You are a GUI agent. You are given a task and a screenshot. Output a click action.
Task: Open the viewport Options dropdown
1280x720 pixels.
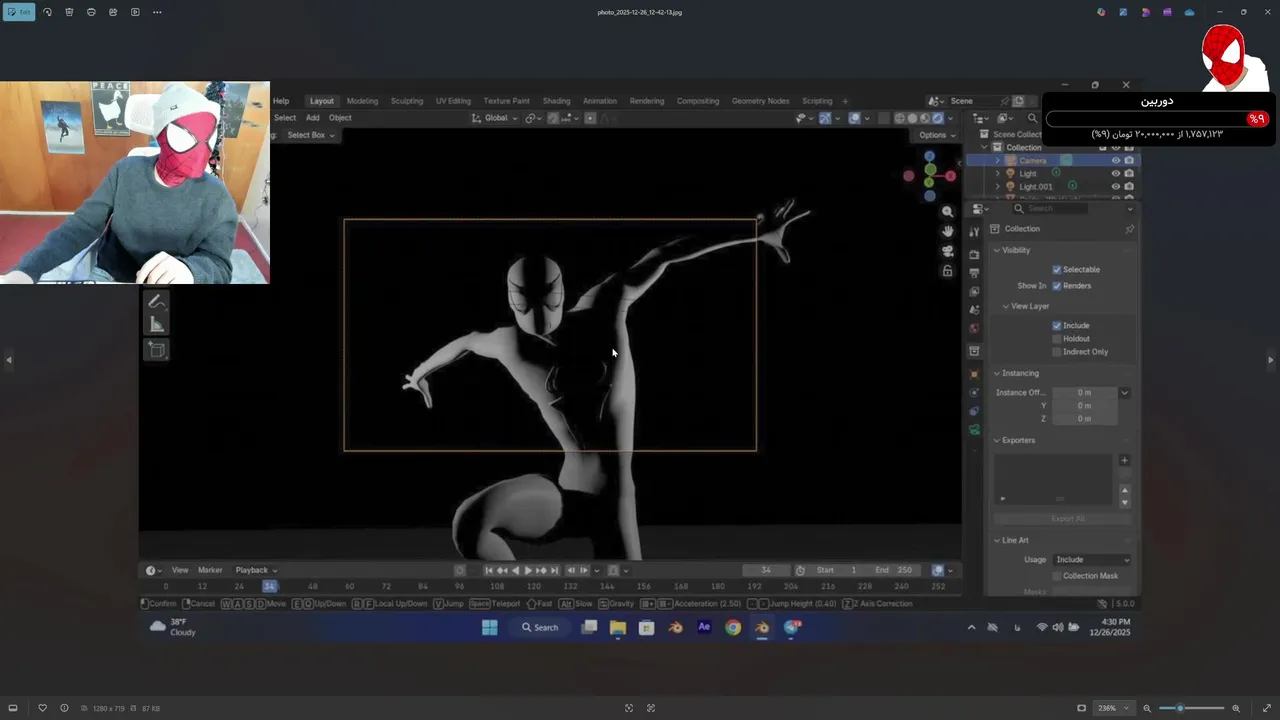tap(937, 135)
